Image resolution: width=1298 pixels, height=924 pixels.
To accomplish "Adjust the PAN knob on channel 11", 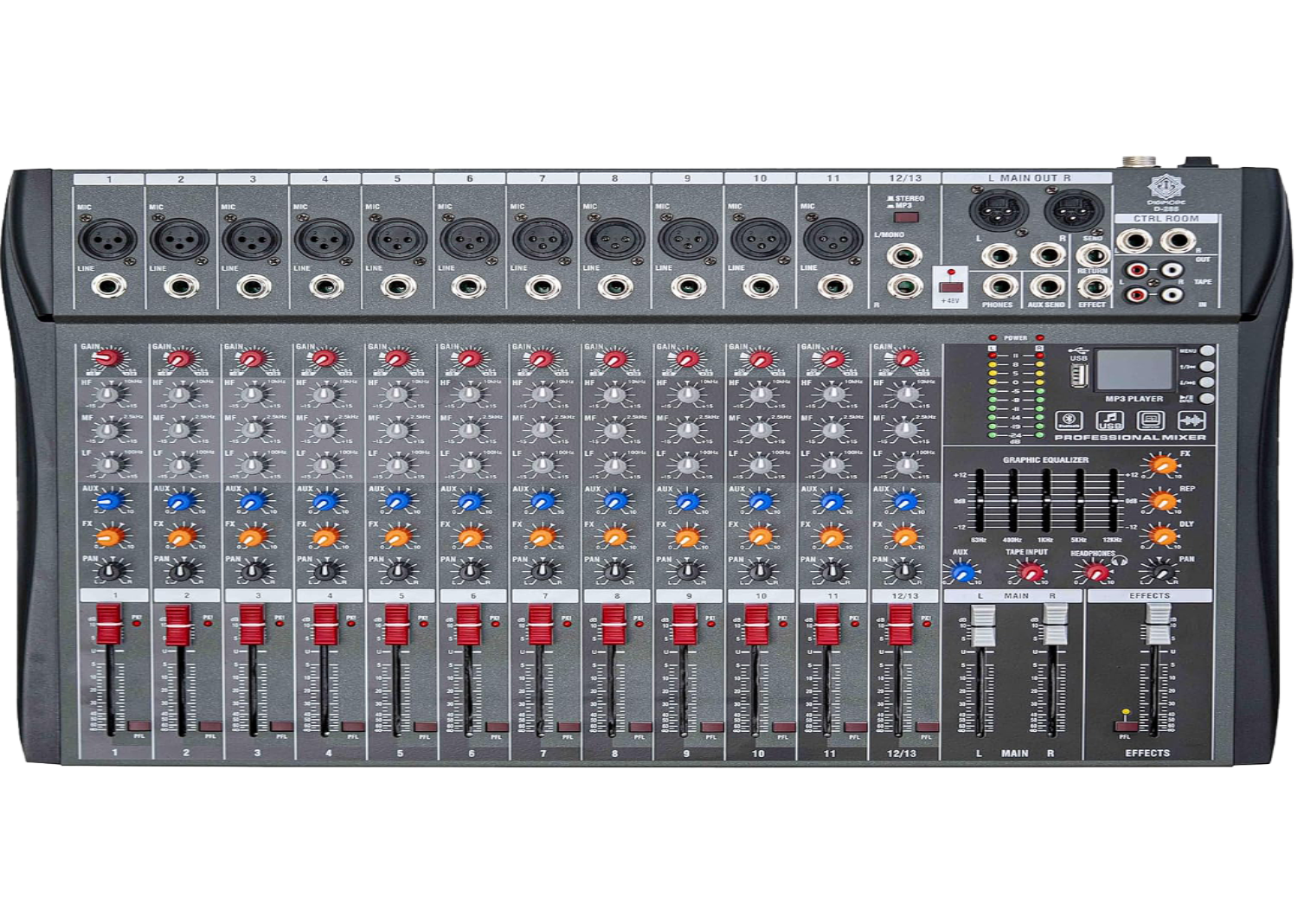I will pyautogui.click(x=832, y=573).
